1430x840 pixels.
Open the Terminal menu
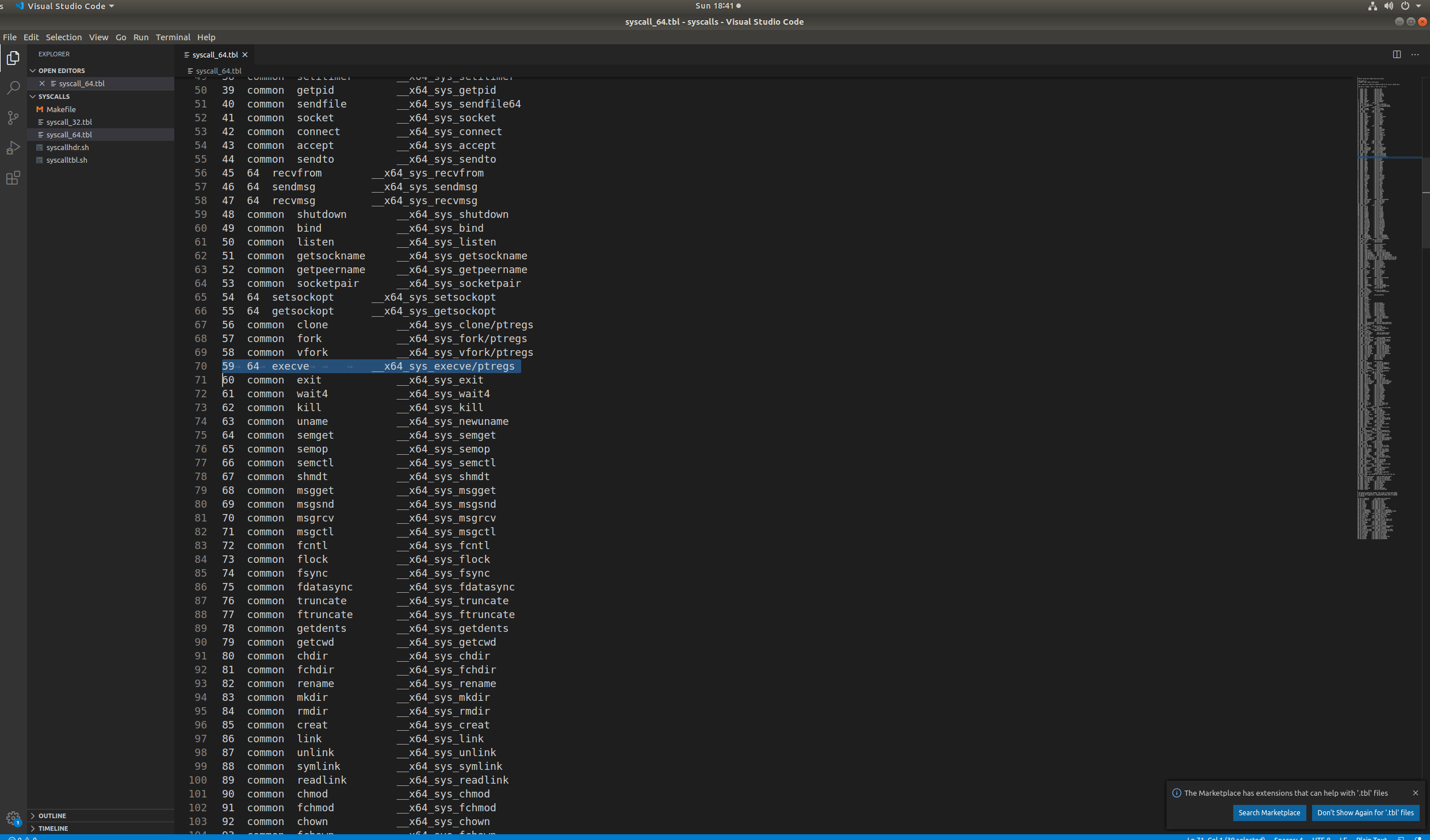[173, 37]
